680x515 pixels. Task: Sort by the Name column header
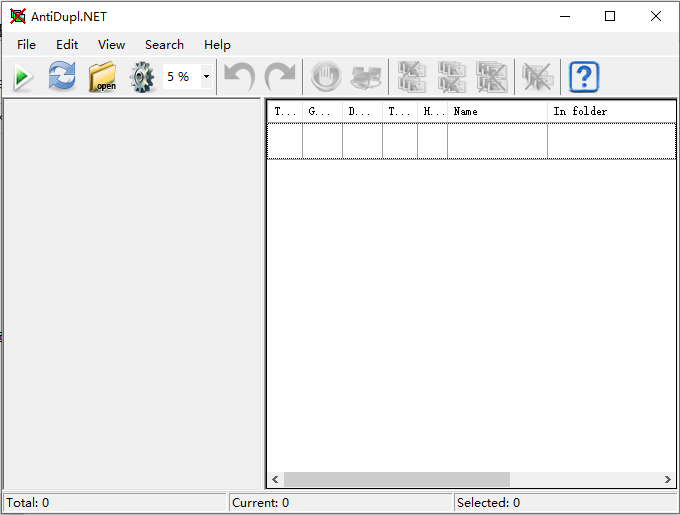(496, 111)
